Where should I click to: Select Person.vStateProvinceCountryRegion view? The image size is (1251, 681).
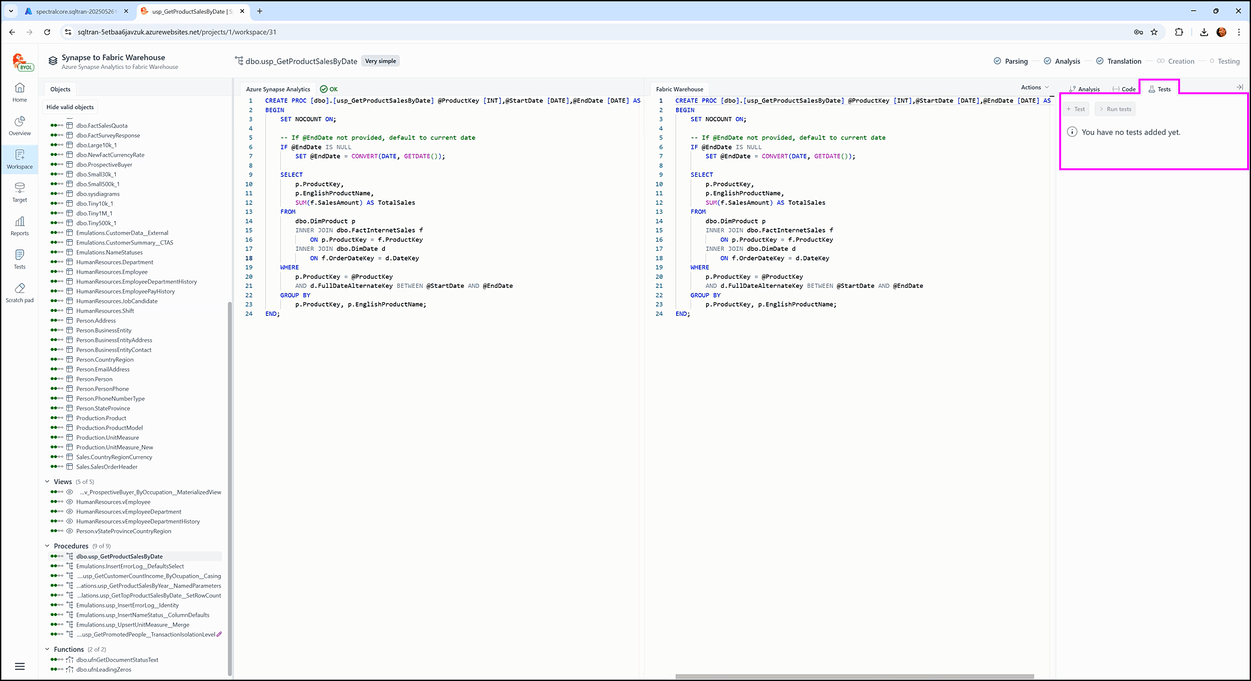[x=123, y=531]
